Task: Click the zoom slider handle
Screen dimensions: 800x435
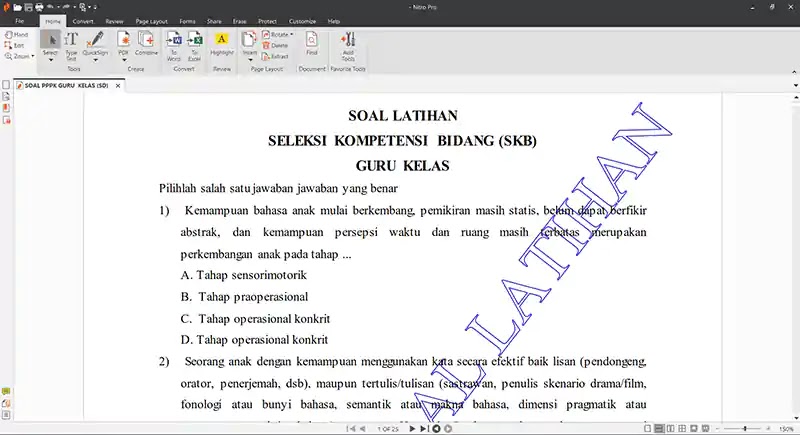Action: point(745,429)
